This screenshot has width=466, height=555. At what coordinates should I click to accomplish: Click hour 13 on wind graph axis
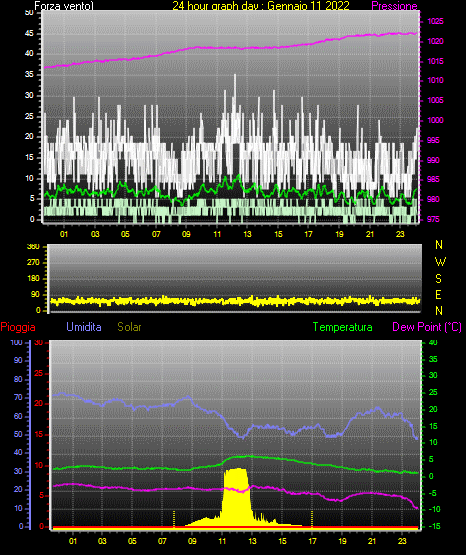[x=247, y=234]
